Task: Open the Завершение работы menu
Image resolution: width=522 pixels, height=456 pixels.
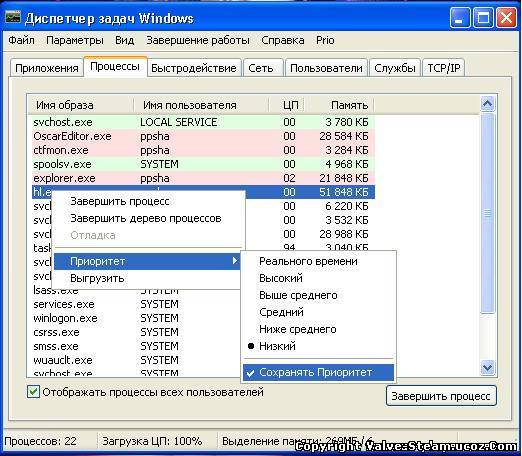Action: click(x=198, y=40)
